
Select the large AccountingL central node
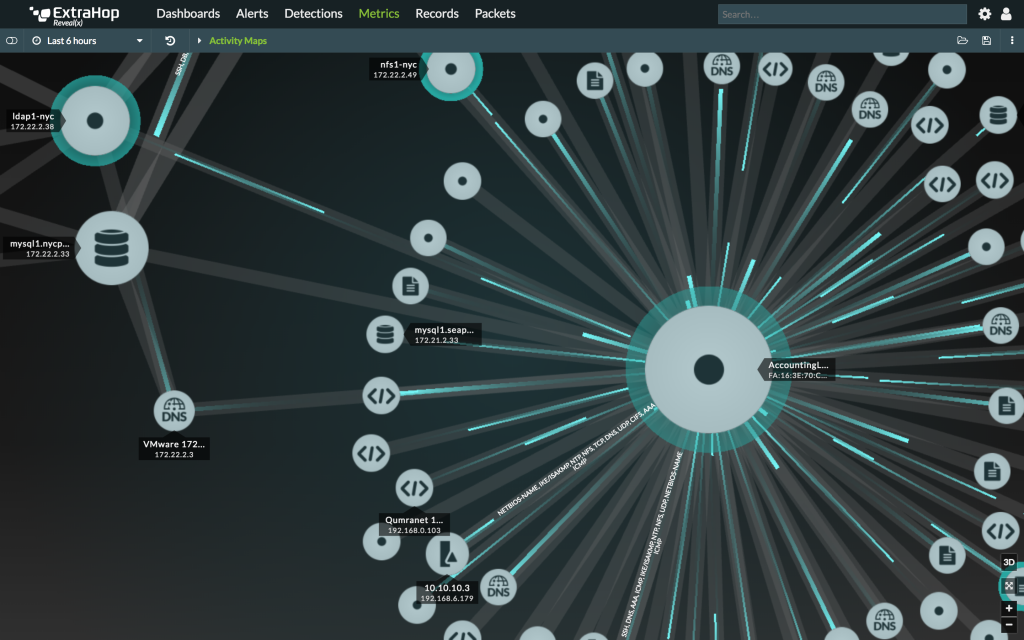[x=709, y=370]
